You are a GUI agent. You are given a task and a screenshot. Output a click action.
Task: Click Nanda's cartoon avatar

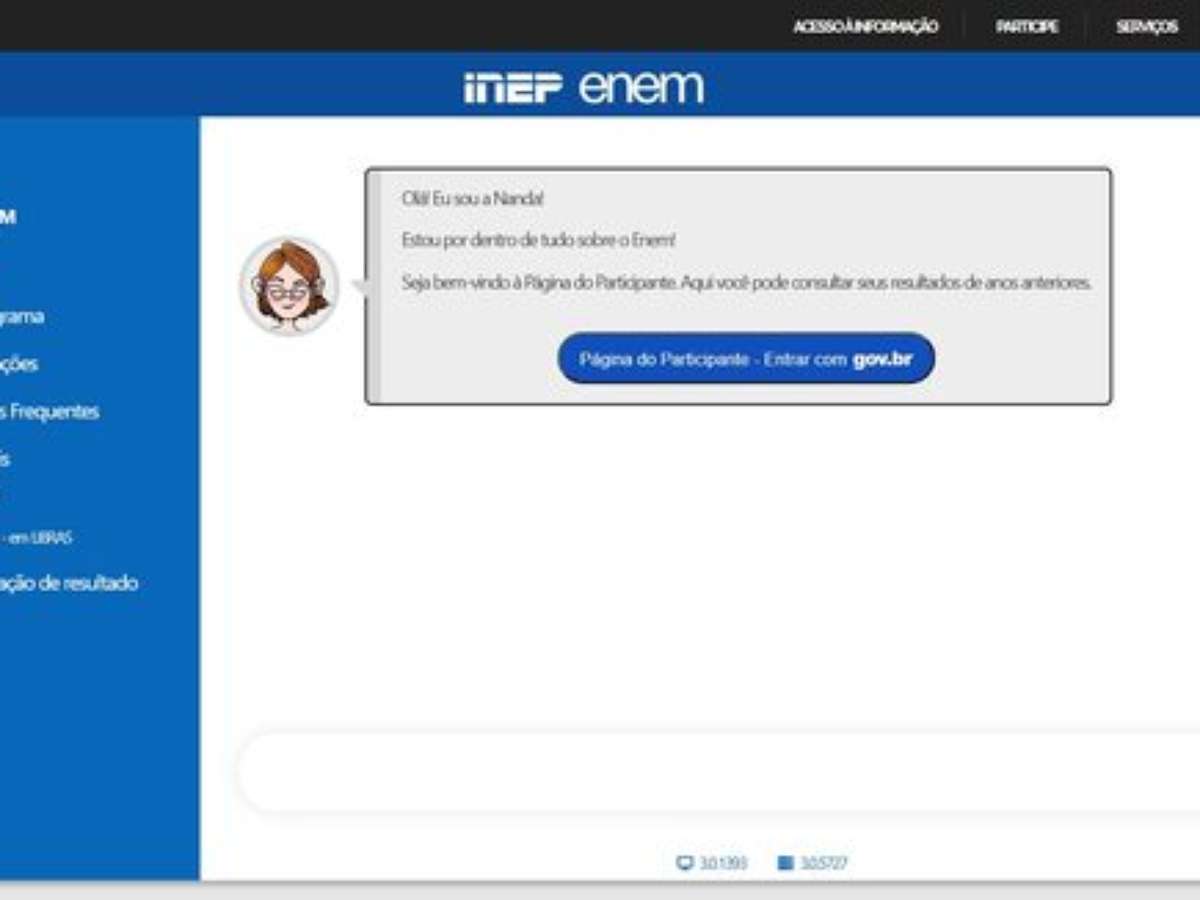point(289,286)
